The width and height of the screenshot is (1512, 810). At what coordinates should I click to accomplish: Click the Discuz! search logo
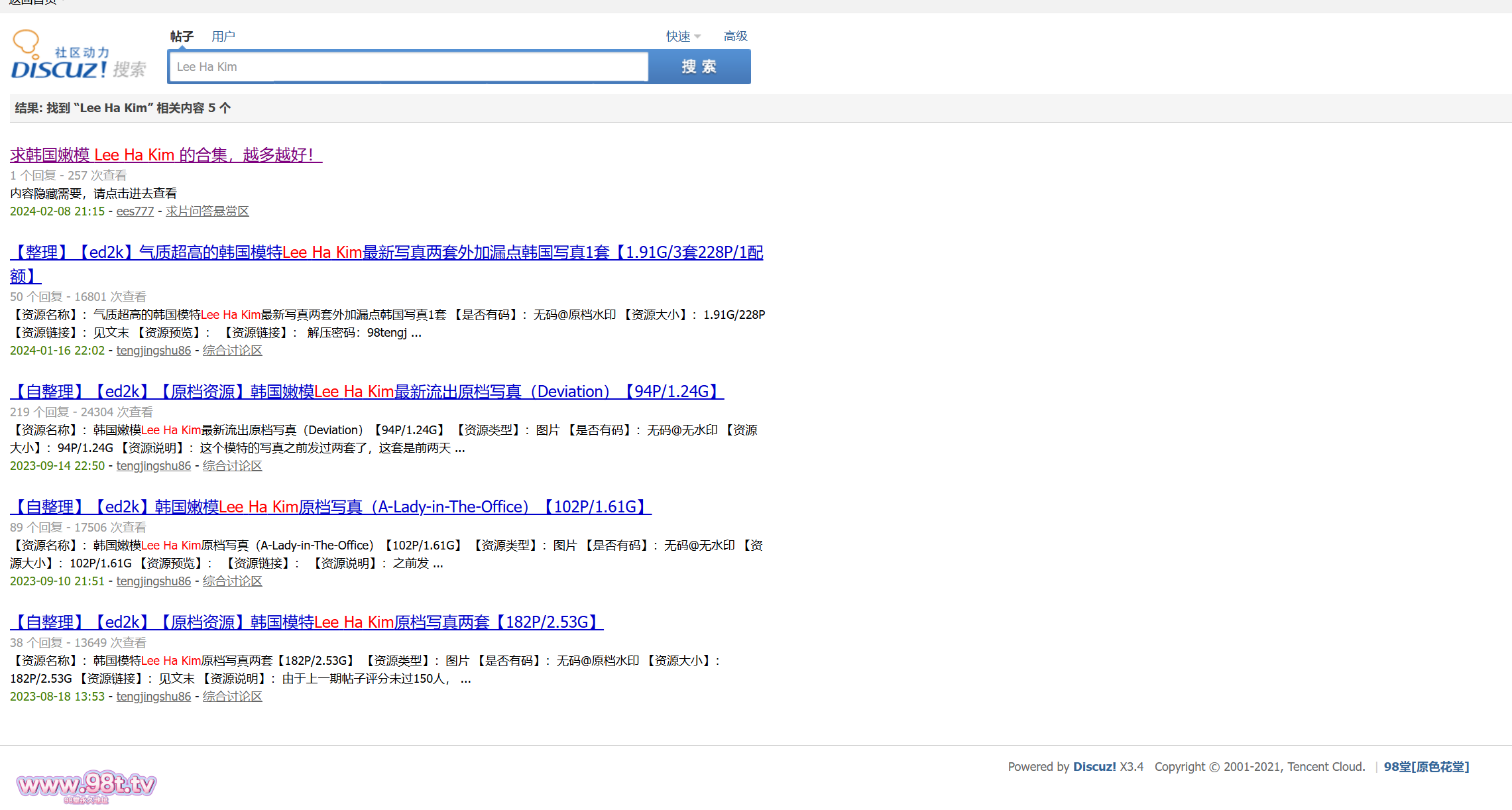tap(78, 54)
